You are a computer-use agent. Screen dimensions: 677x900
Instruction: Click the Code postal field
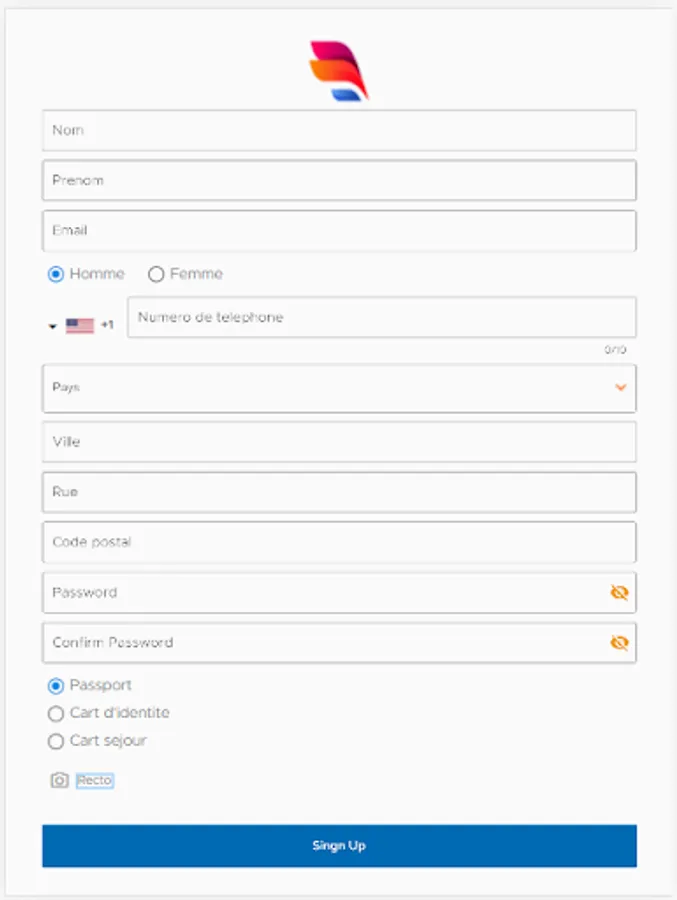coord(339,542)
